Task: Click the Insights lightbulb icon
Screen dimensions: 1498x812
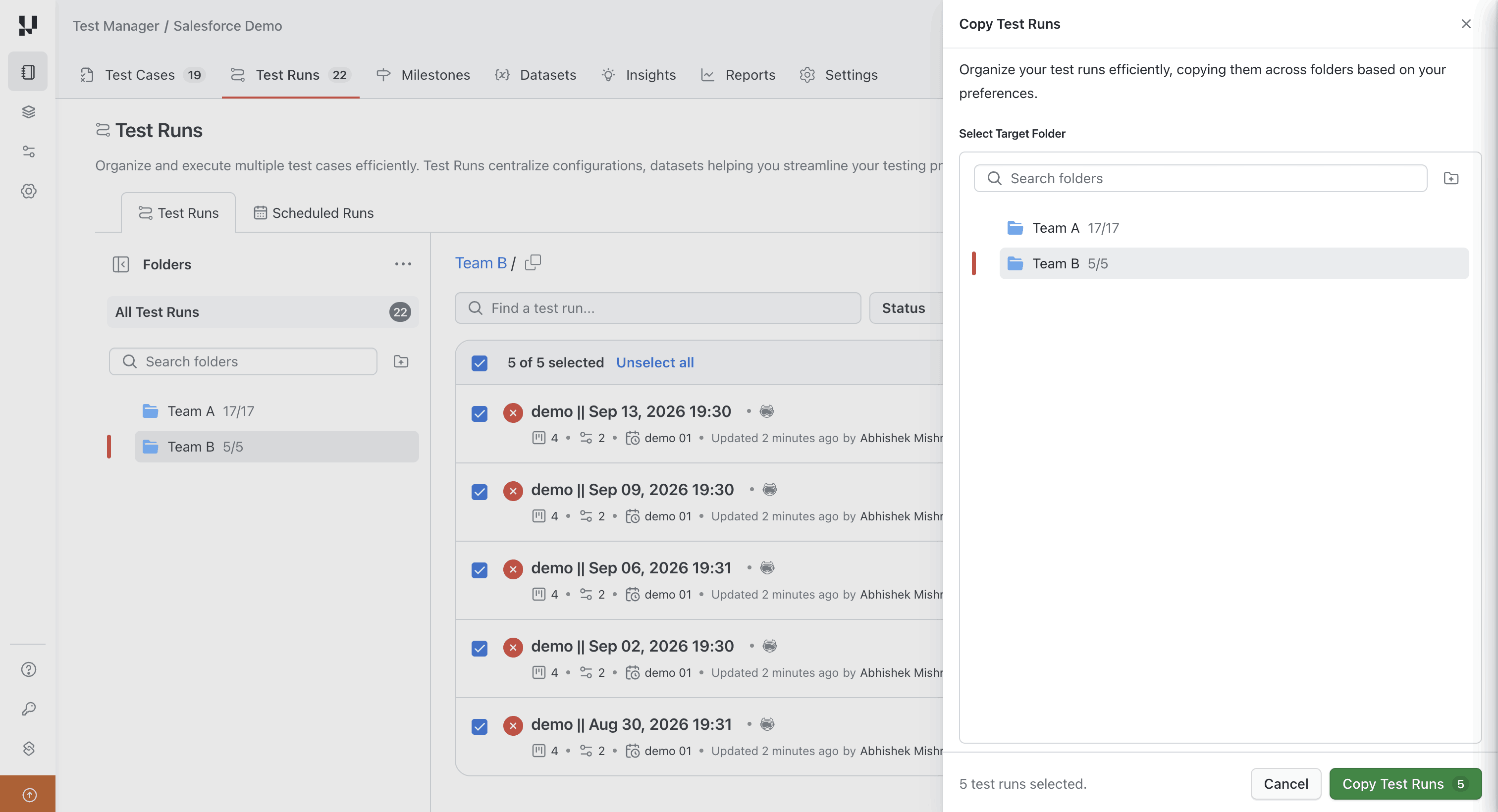Action: point(608,75)
